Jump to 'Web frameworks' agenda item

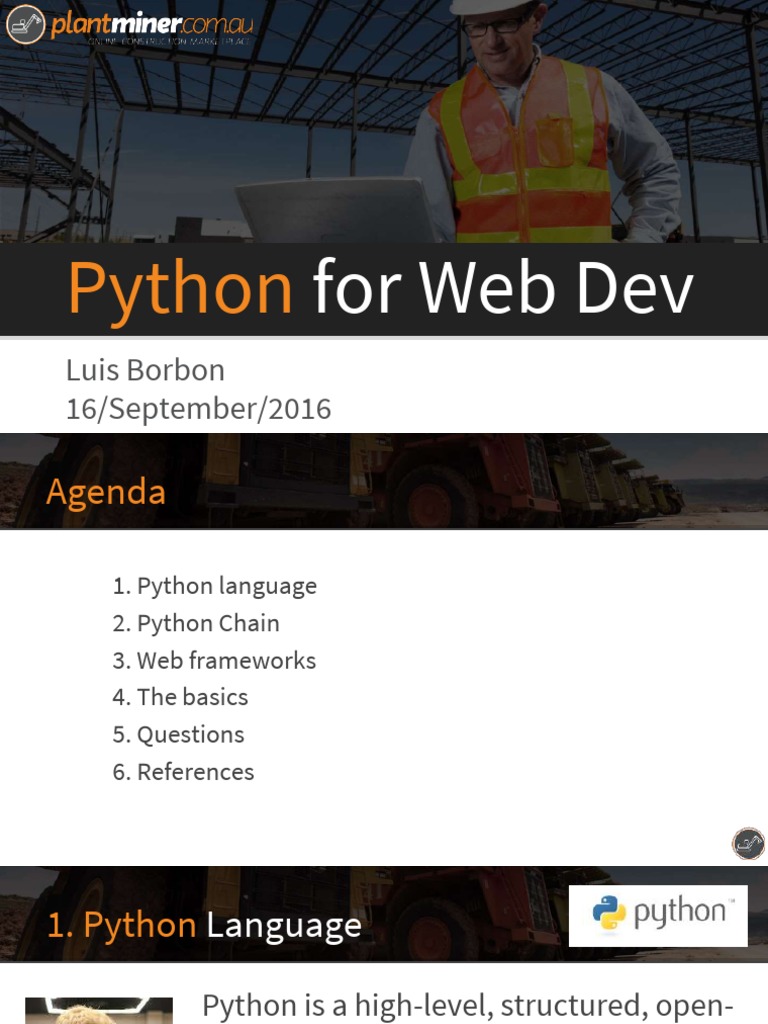click(214, 660)
